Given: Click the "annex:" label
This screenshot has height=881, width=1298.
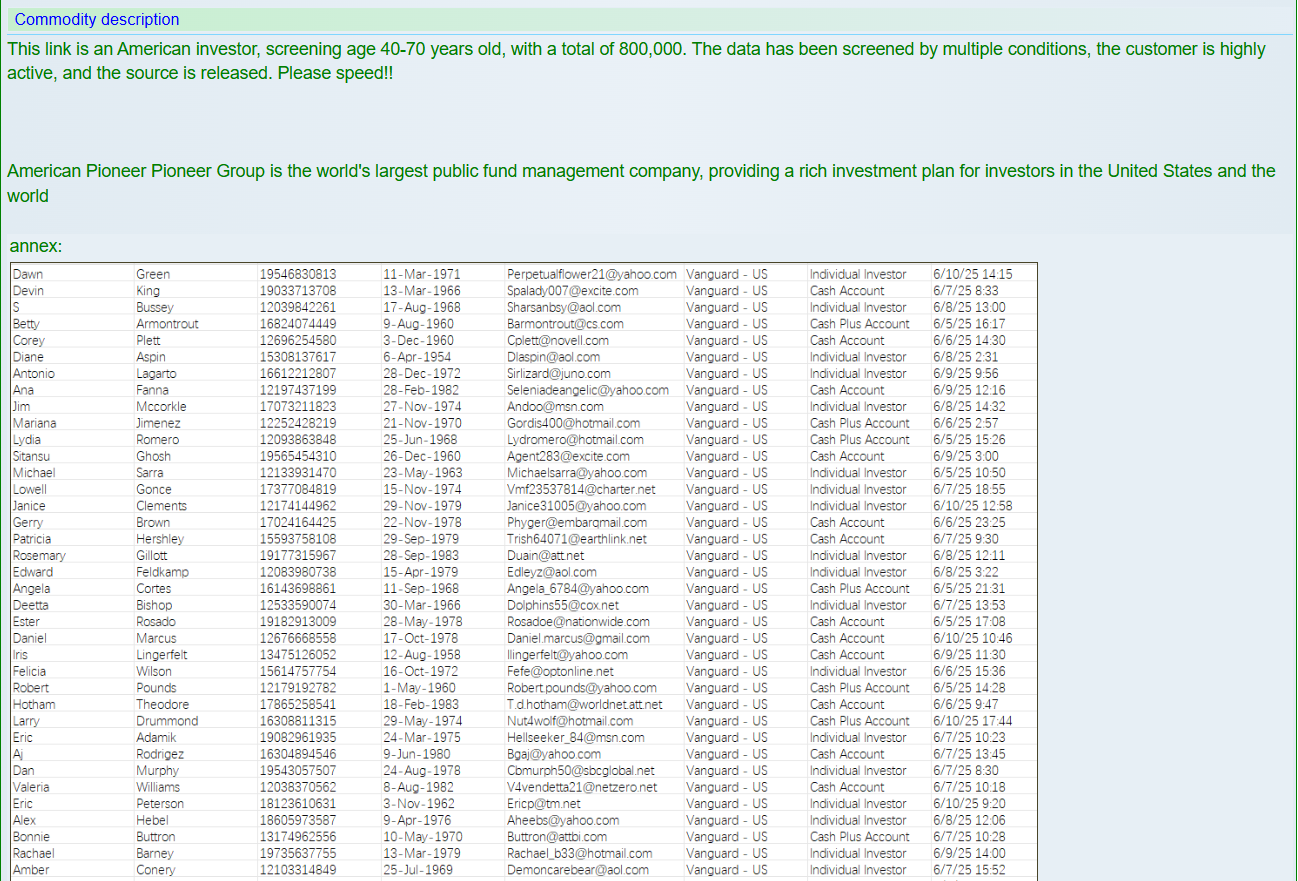Looking at the screenshot, I should tap(36, 246).
